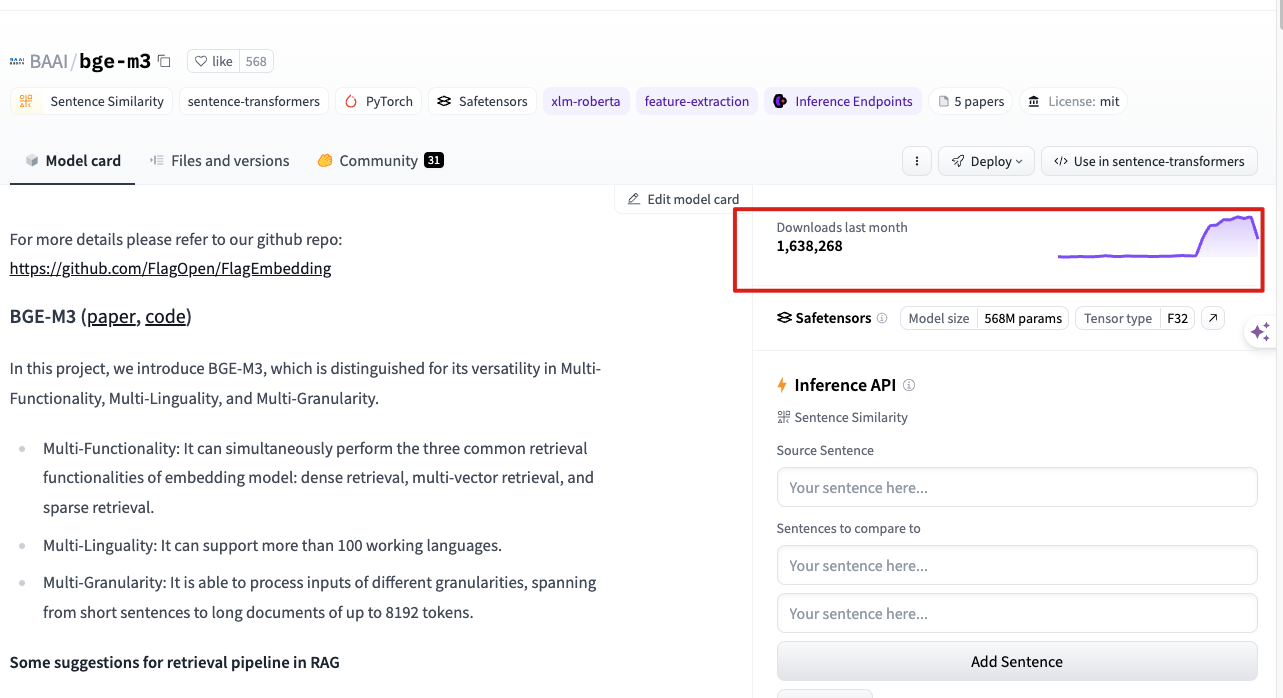Select the Sentence Similarity tag
This screenshot has height=698, width=1283.
92,101
